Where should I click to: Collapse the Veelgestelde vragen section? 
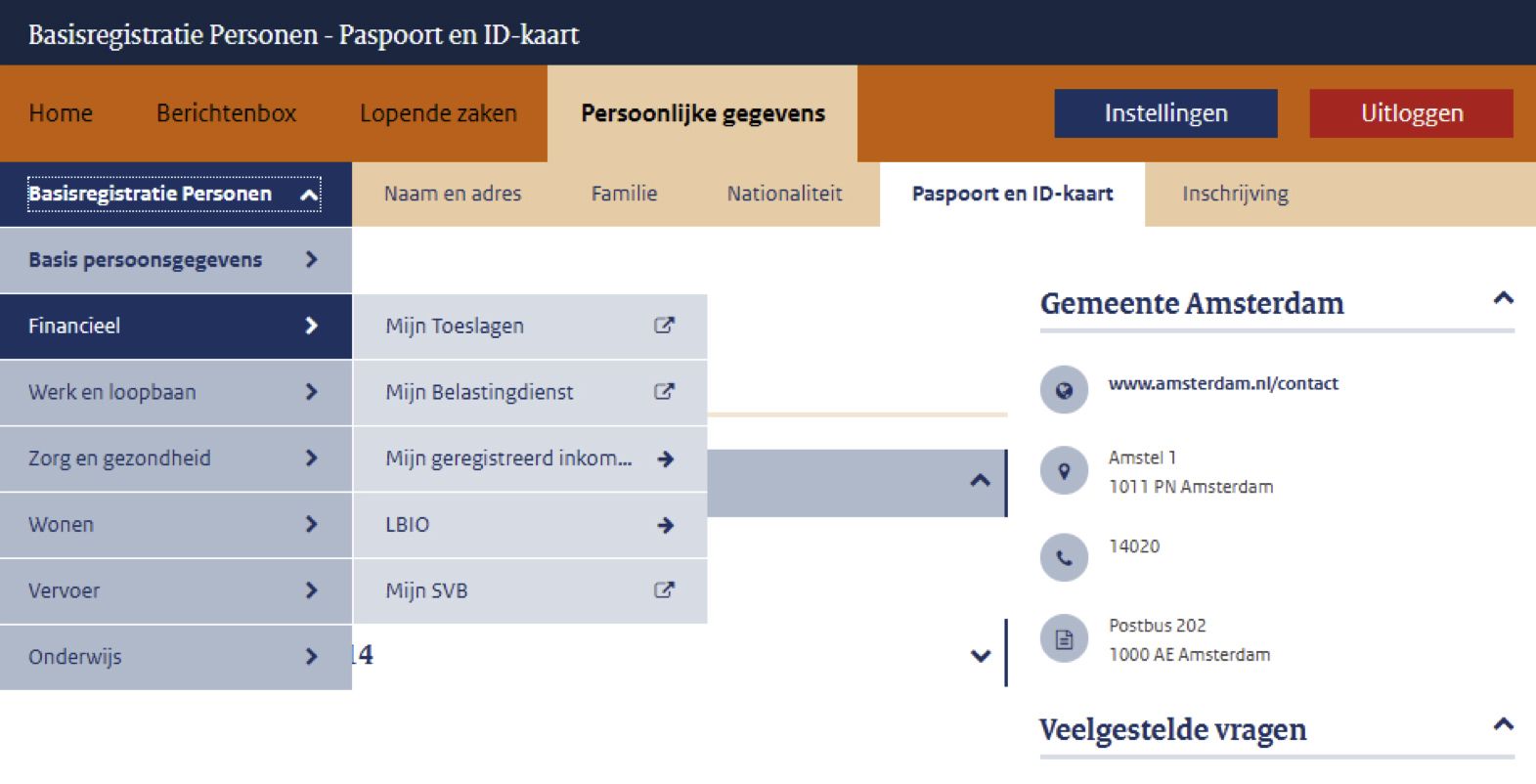click(x=1504, y=724)
